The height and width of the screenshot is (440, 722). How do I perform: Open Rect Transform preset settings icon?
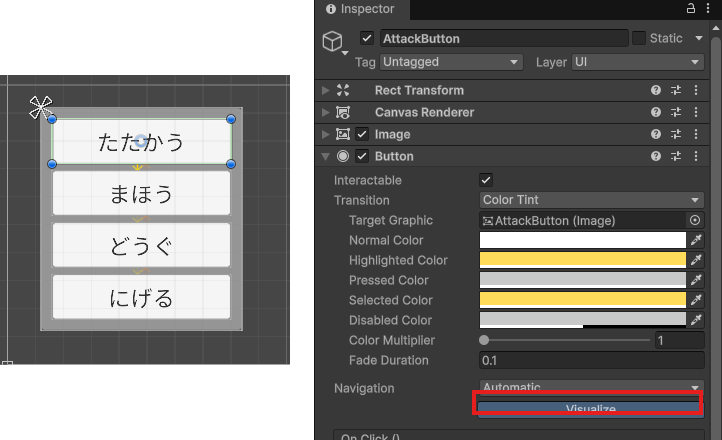tap(676, 90)
